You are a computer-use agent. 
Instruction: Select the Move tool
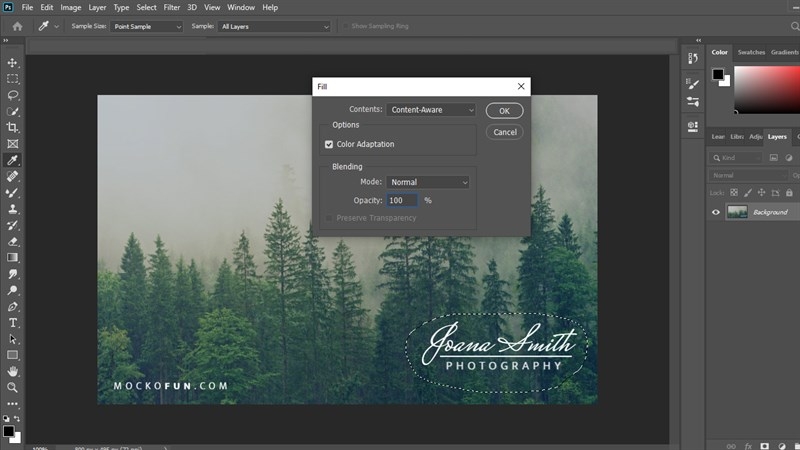click(x=13, y=62)
